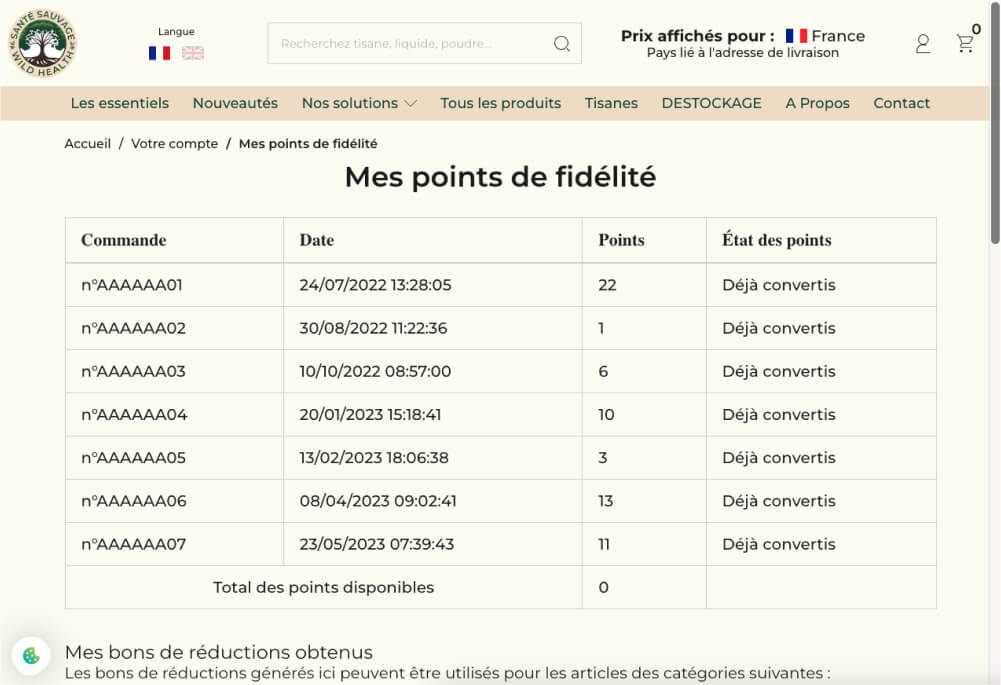Click Date column header
This screenshot has height=685, width=1001.
point(317,240)
